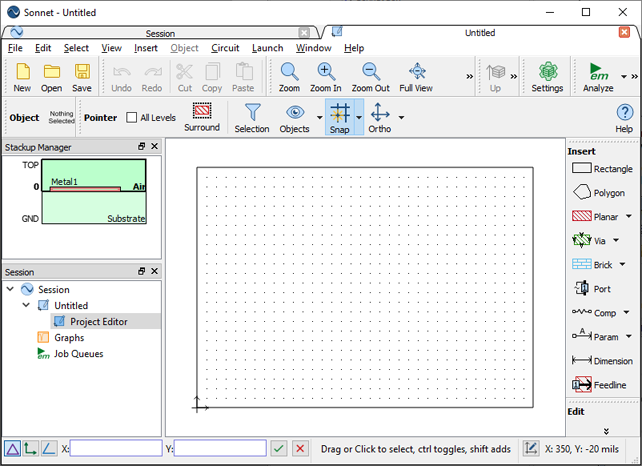Screen dimensions: 642x466
Task: Open the Insert menu
Action: point(146,48)
